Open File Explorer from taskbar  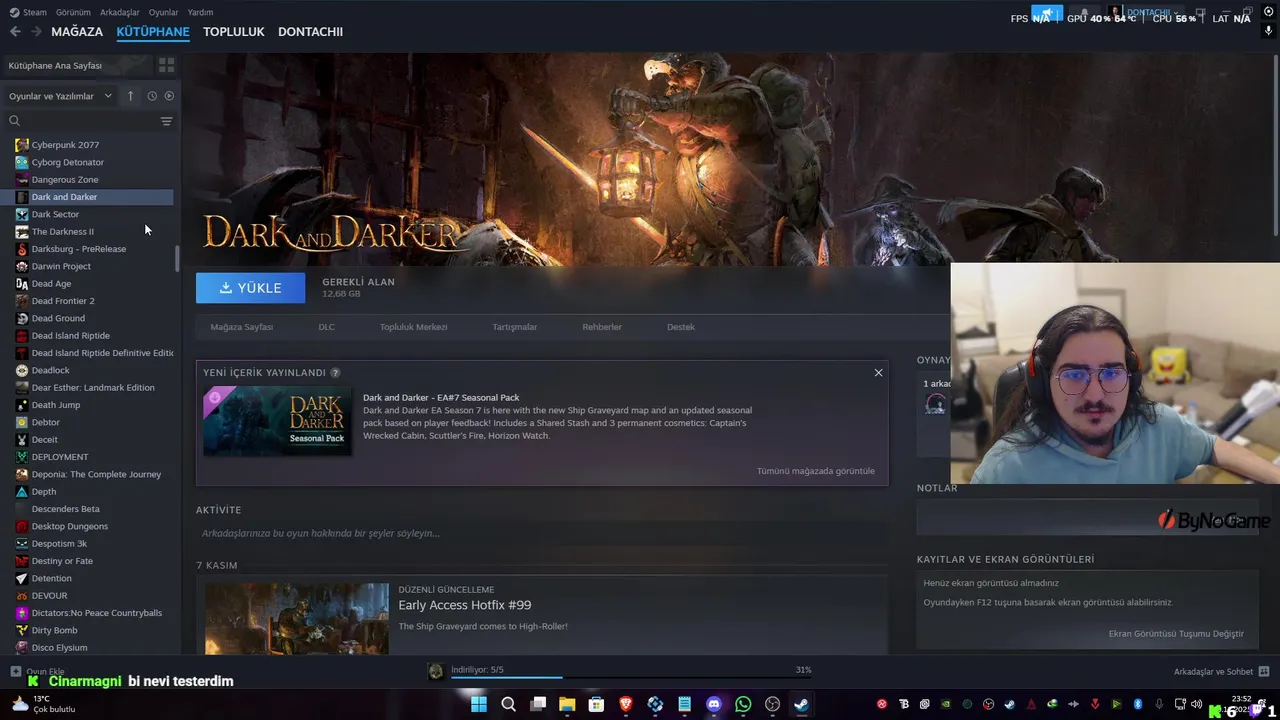point(567,704)
